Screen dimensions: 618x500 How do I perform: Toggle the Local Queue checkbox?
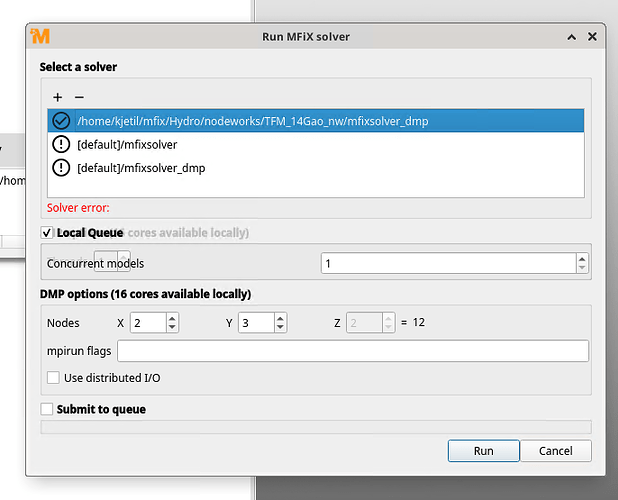47,233
